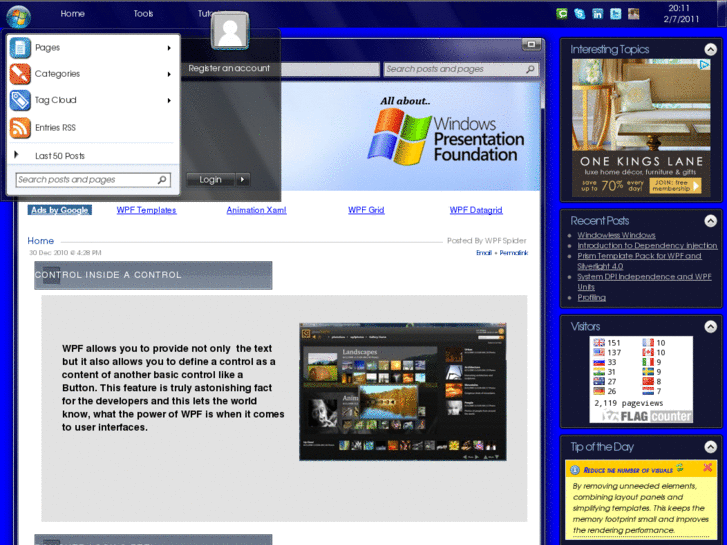Viewport: 727px width, 545px height.
Task: Click the Login button
Action: 210,180
